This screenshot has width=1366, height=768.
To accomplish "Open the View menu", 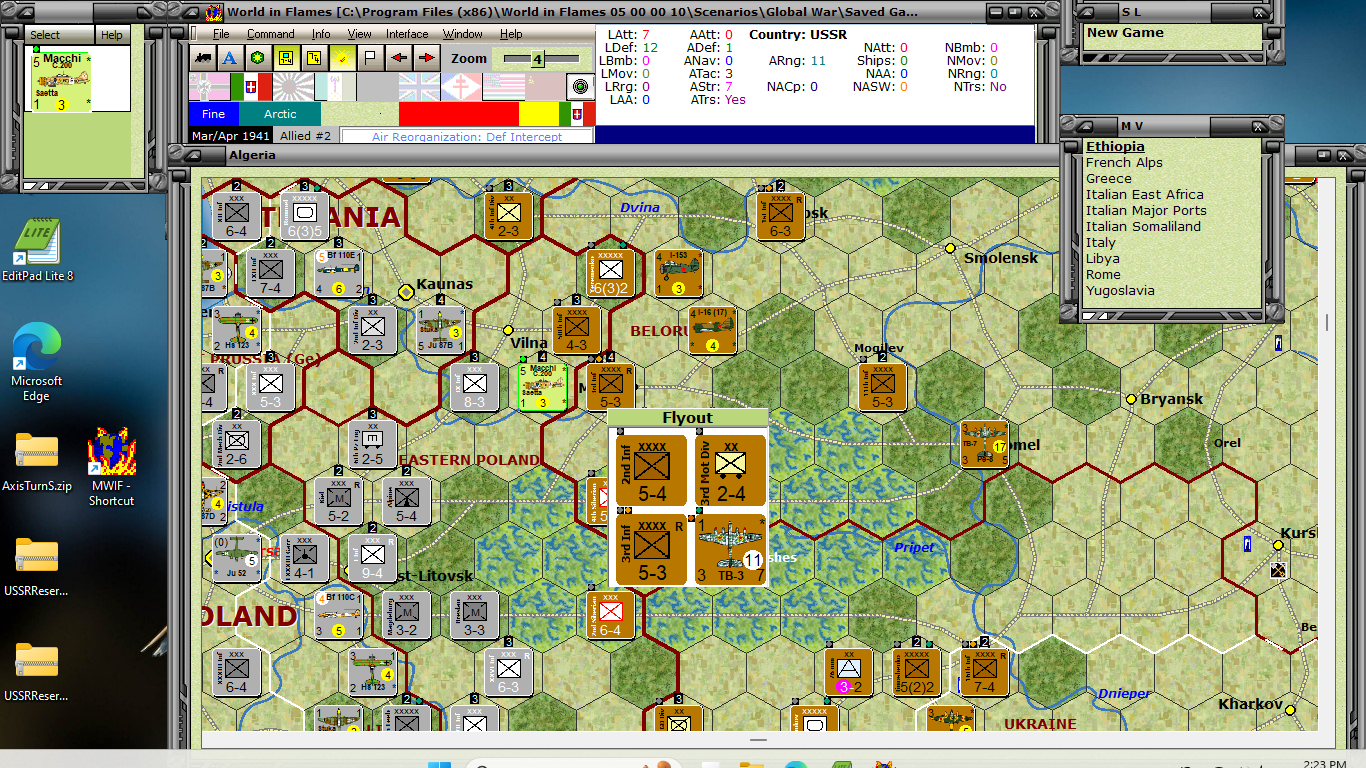I will click(x=359, y=34).
